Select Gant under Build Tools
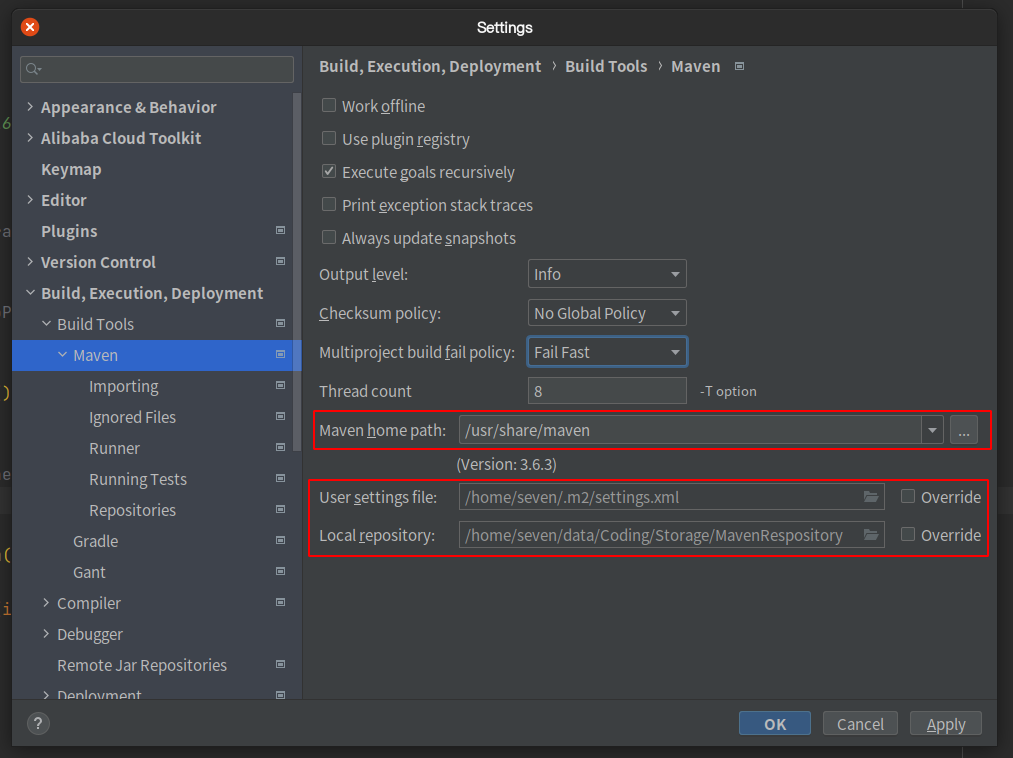Screen dimensions: 1013x758 click(x=89, y=573)
